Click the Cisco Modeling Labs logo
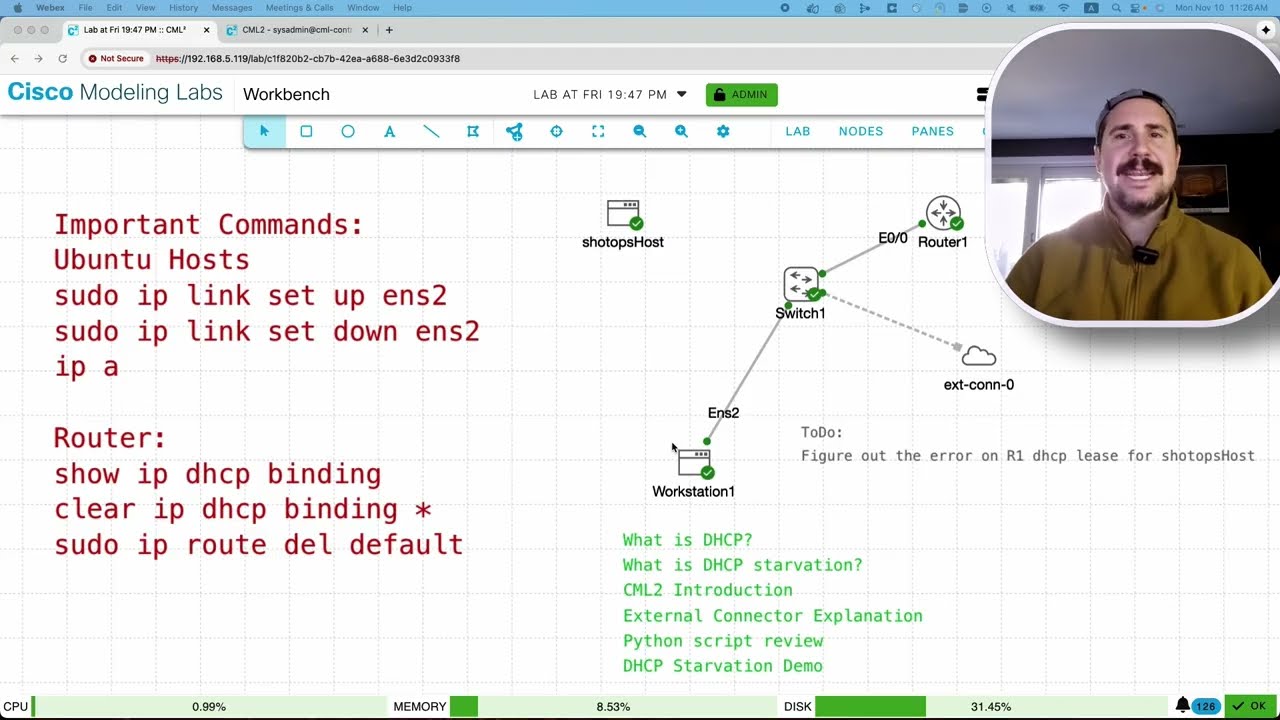Screen dimensions: 1280x720 [x=115, y=93]
